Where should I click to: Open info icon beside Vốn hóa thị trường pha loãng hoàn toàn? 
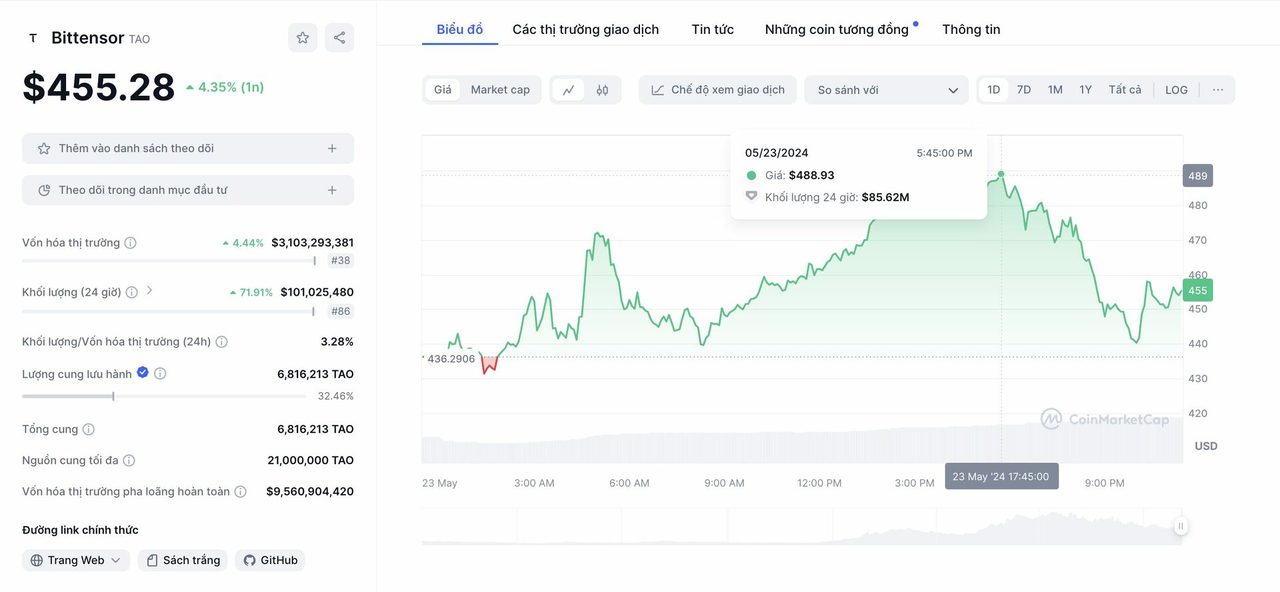click(240, 492)
